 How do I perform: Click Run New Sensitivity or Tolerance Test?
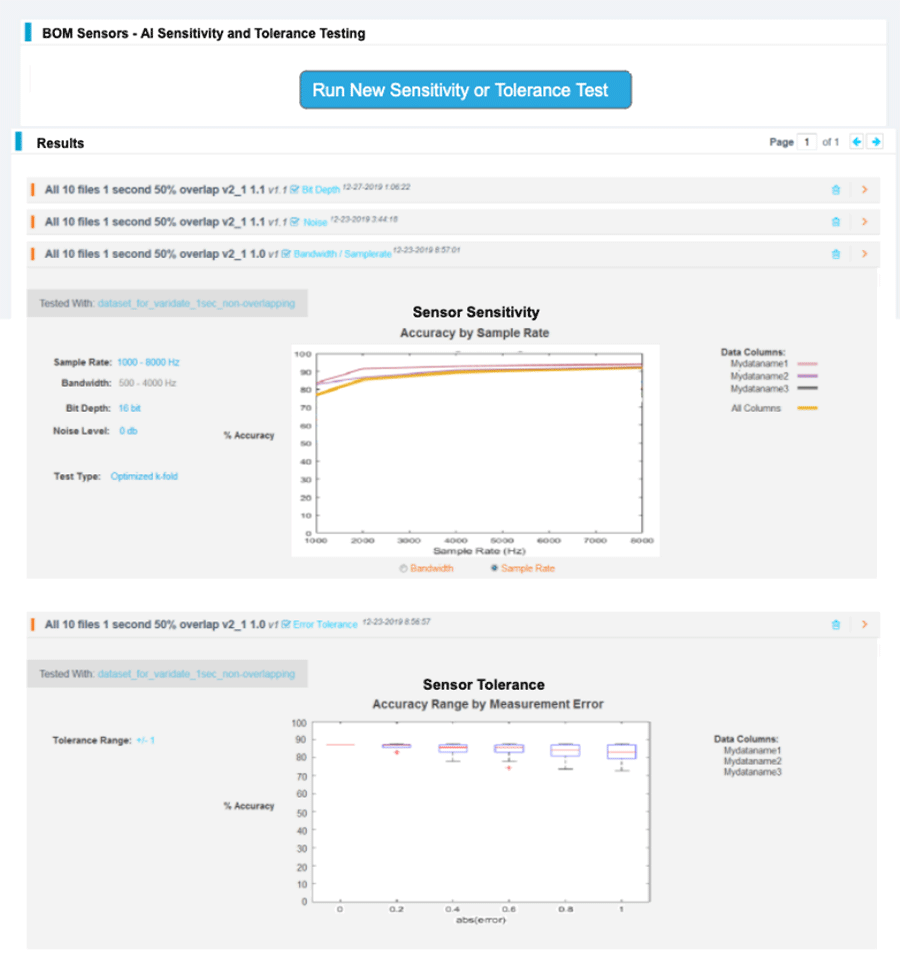(x=465, y=90)
